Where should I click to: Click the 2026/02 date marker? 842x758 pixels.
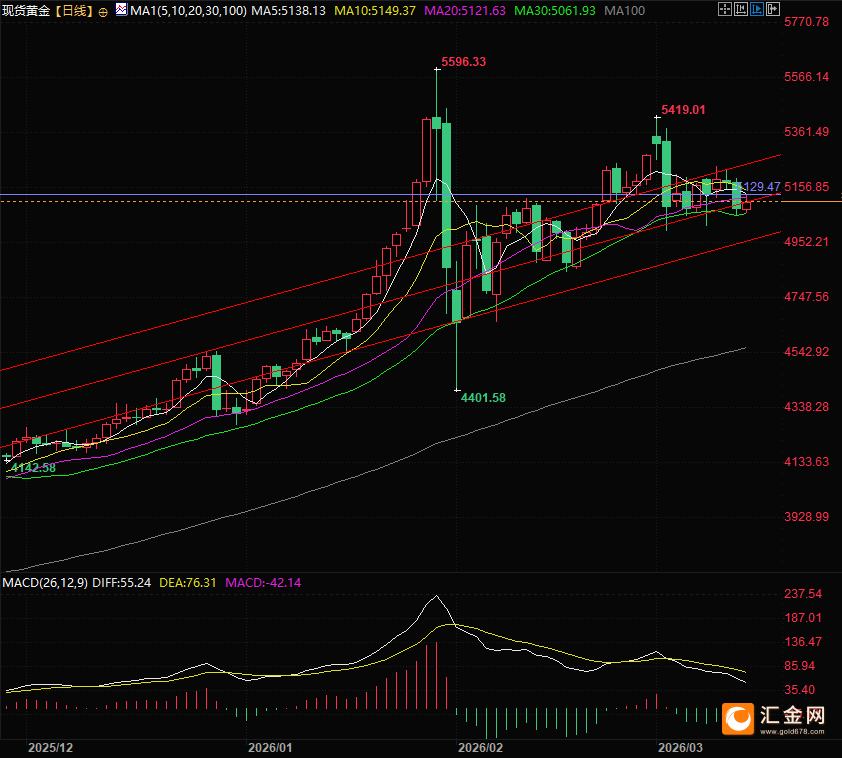(x=481, y=748)
